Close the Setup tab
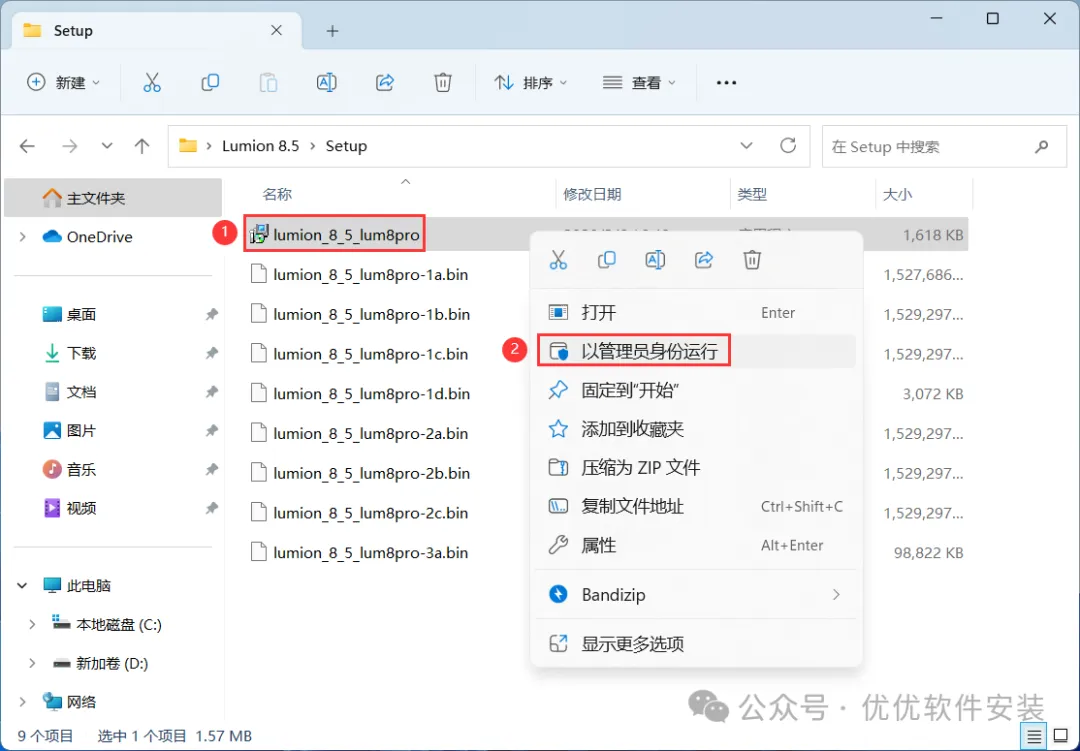Image resolution: width=1080 pixels, height=751 pixels. (276, 30)
